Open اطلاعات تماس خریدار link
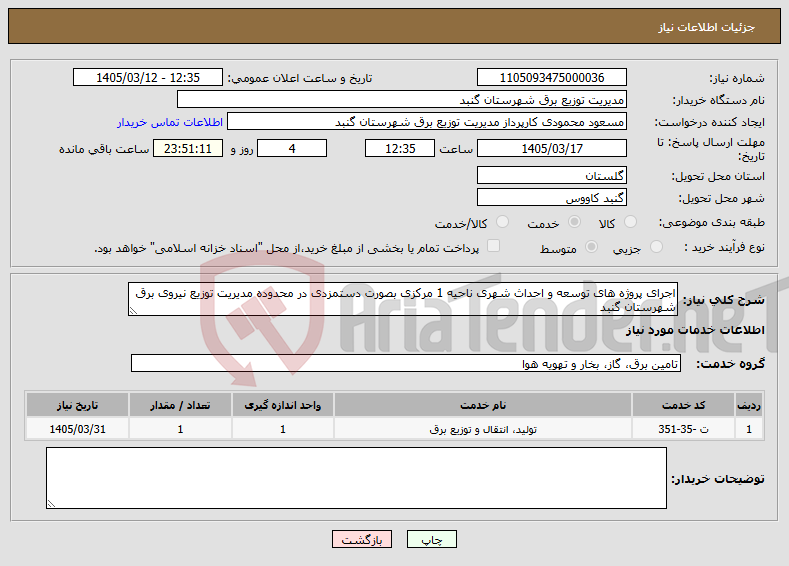The image size is (789, 566). [170, 122]
